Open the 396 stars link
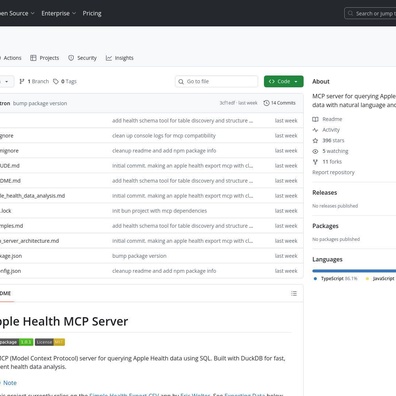Viewport: 396px width, 396px height. click(333, 140)
